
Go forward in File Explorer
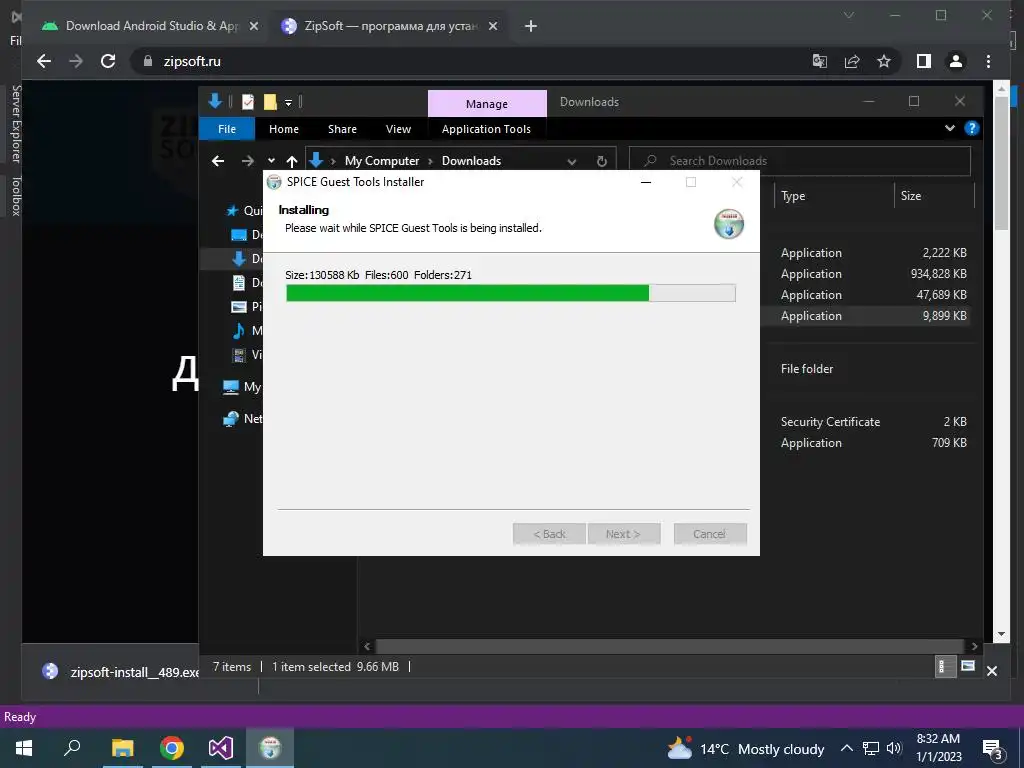[x=248, y=161]
